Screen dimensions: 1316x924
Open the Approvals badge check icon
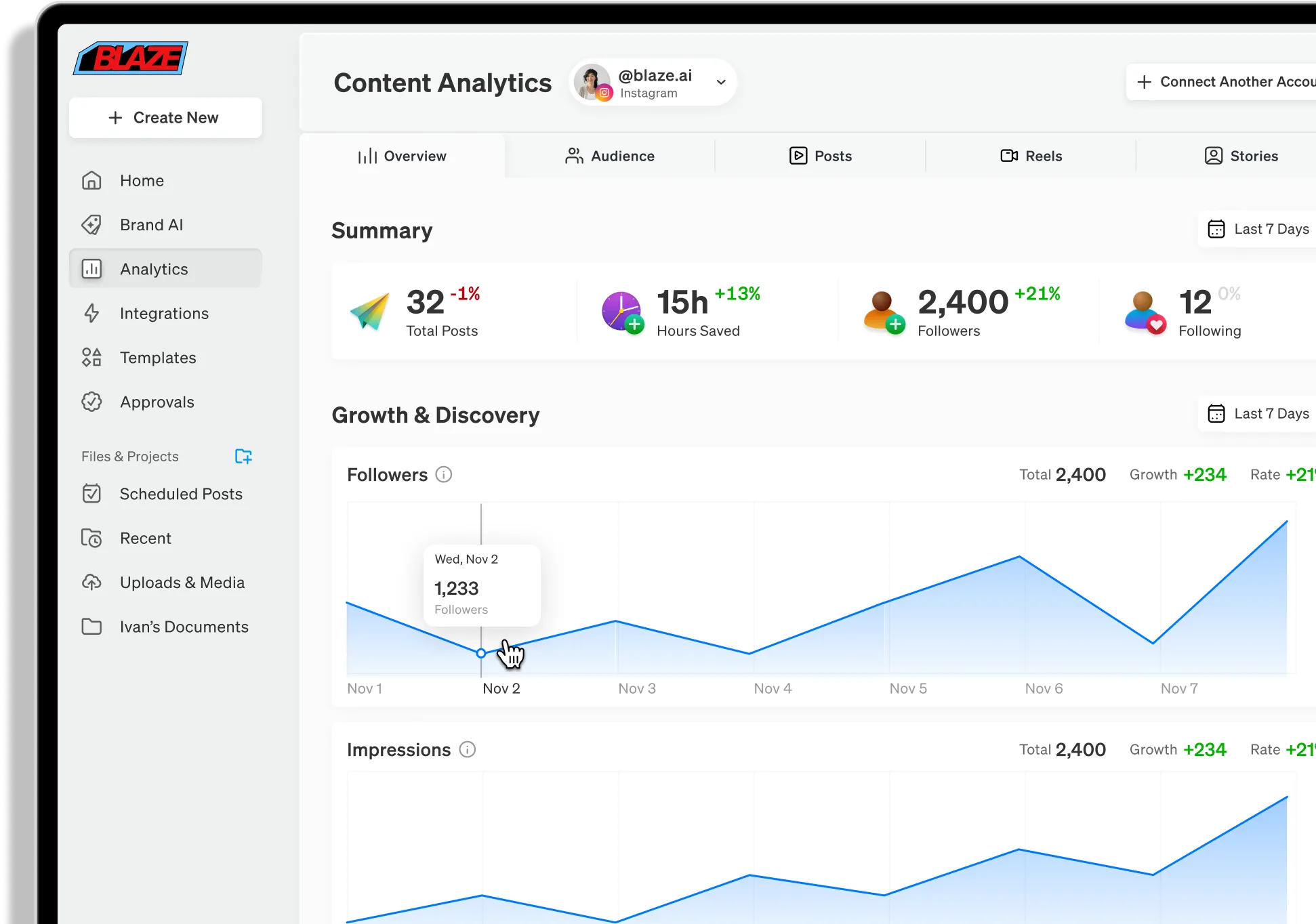pyautogui.click(x=91, y=402)
